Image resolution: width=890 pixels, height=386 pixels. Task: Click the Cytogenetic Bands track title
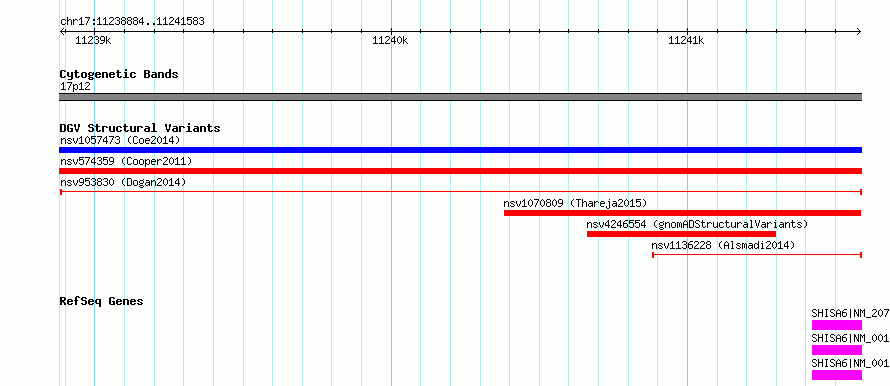pyautogui.click(x=119, y=74)
